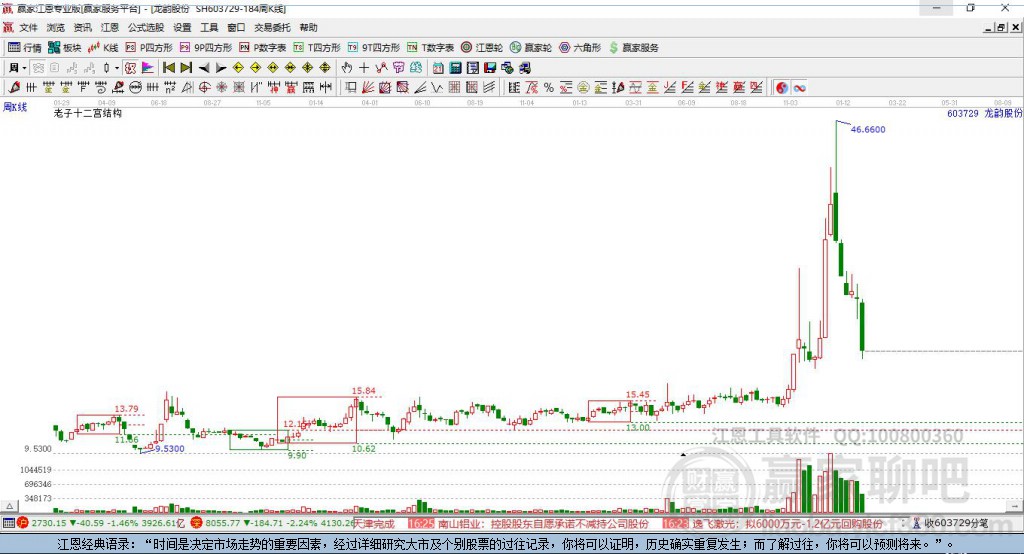Screen dimensions: 1024x554
Task: Select the red fan lines tool
Action: coord(368,88)
